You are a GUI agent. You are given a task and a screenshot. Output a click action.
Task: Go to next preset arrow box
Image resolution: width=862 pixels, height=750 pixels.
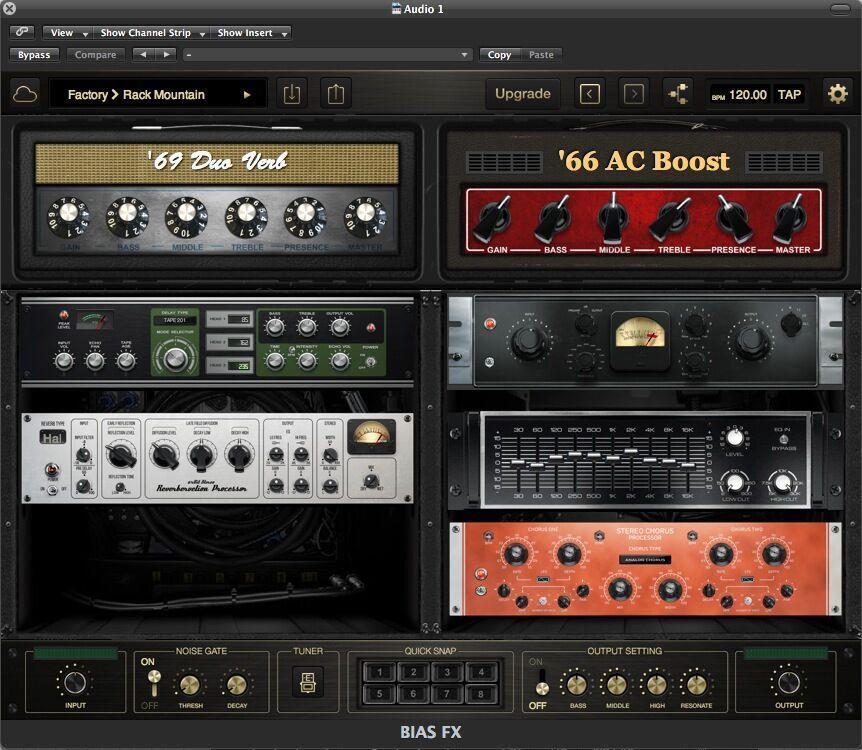[634, 94]
